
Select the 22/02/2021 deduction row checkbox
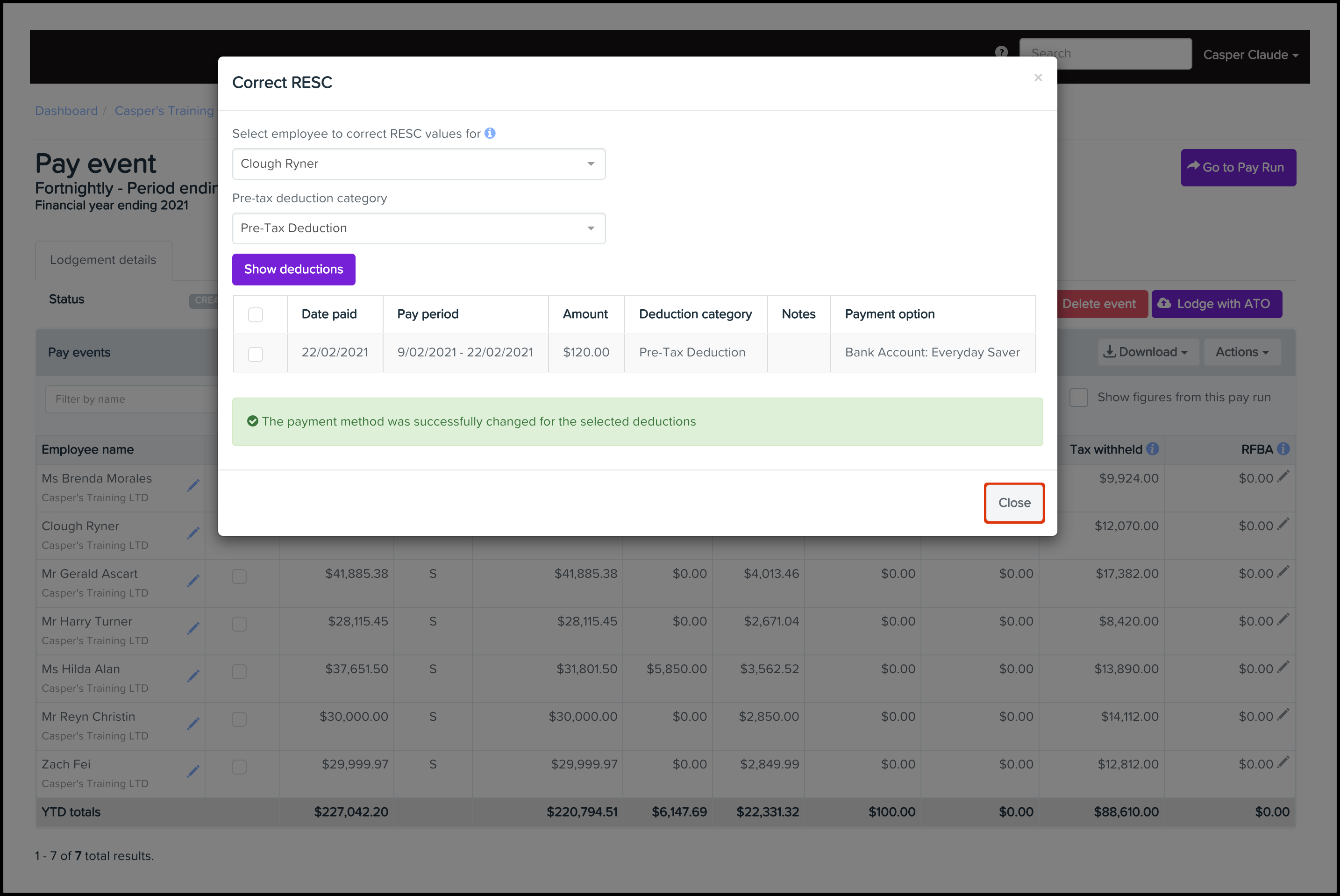256,354
